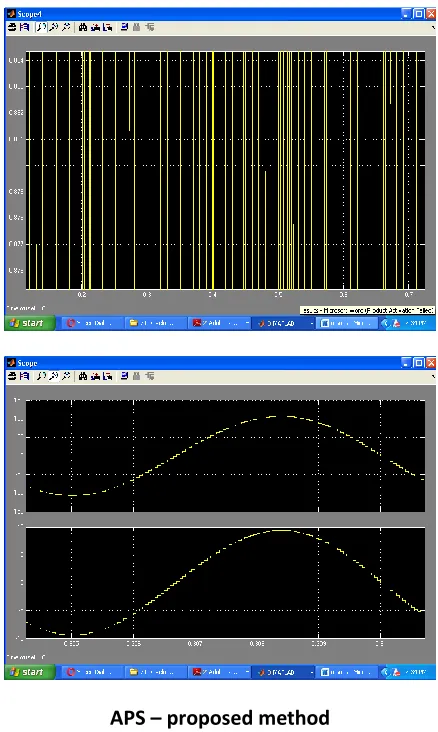
Task: Click signal selection icon in lower Scope
Action: pos(149,376)
